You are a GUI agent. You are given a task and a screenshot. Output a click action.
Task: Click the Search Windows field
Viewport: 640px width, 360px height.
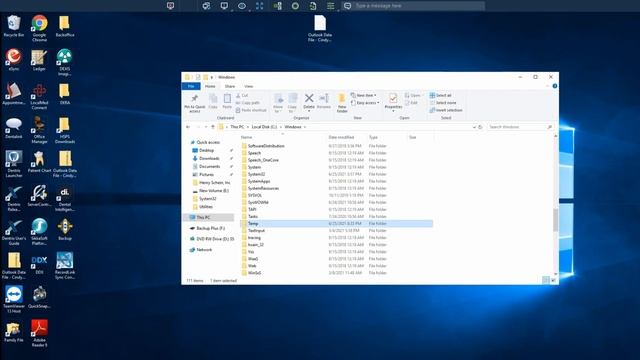(x=520, y=127)
